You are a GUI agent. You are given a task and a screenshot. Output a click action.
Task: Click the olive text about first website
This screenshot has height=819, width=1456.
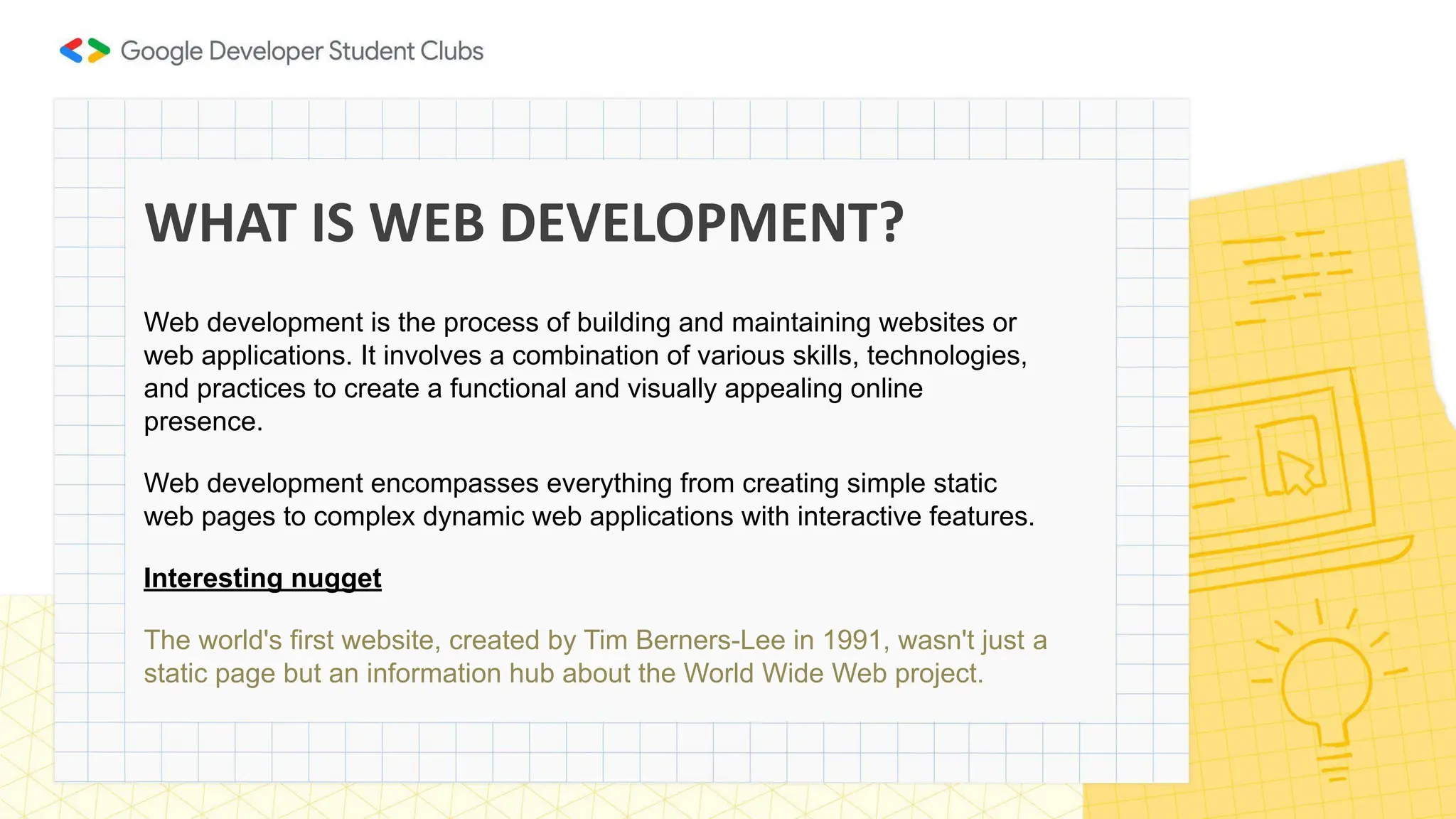point(594,657)
